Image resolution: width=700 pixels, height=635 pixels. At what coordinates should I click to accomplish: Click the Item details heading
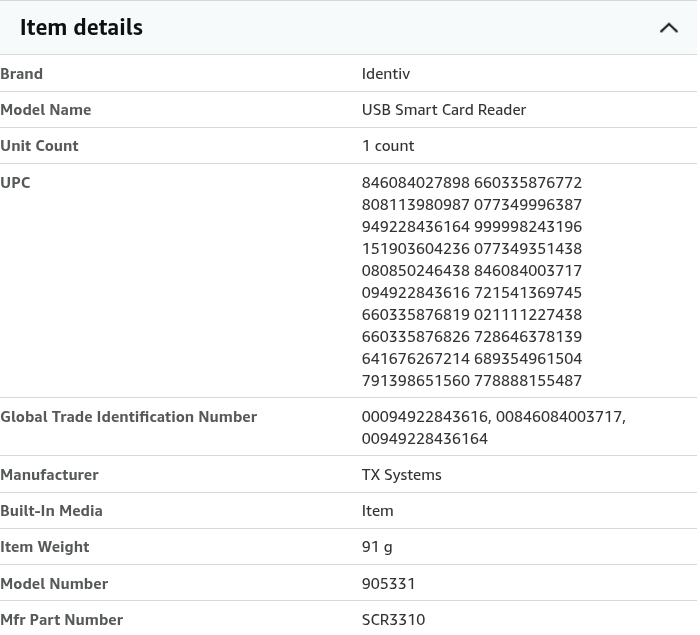coord(81,27)
